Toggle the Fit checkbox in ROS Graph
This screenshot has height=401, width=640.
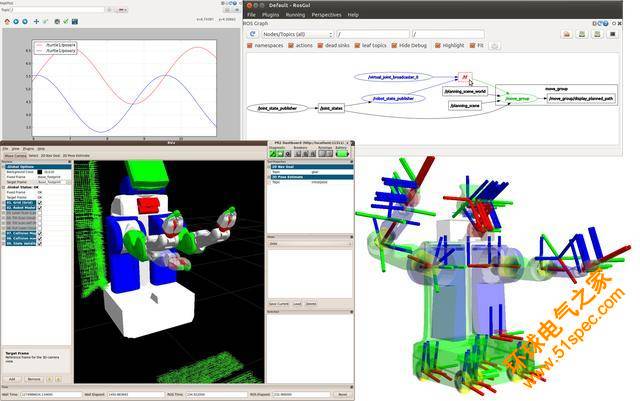click(473, 46)
